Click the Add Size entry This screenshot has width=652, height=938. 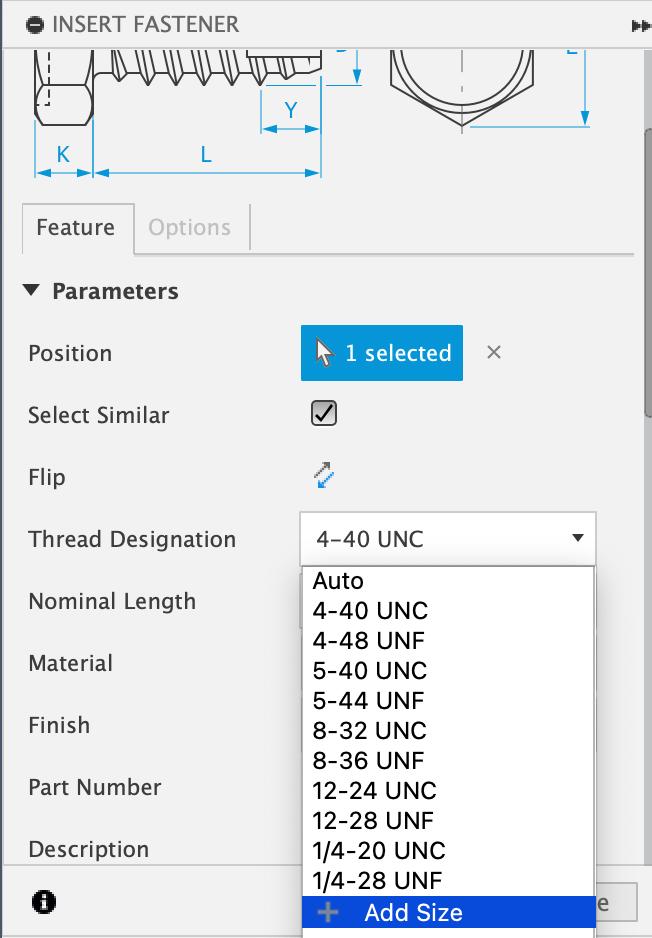pyautogui.click(x=413, y=912)
